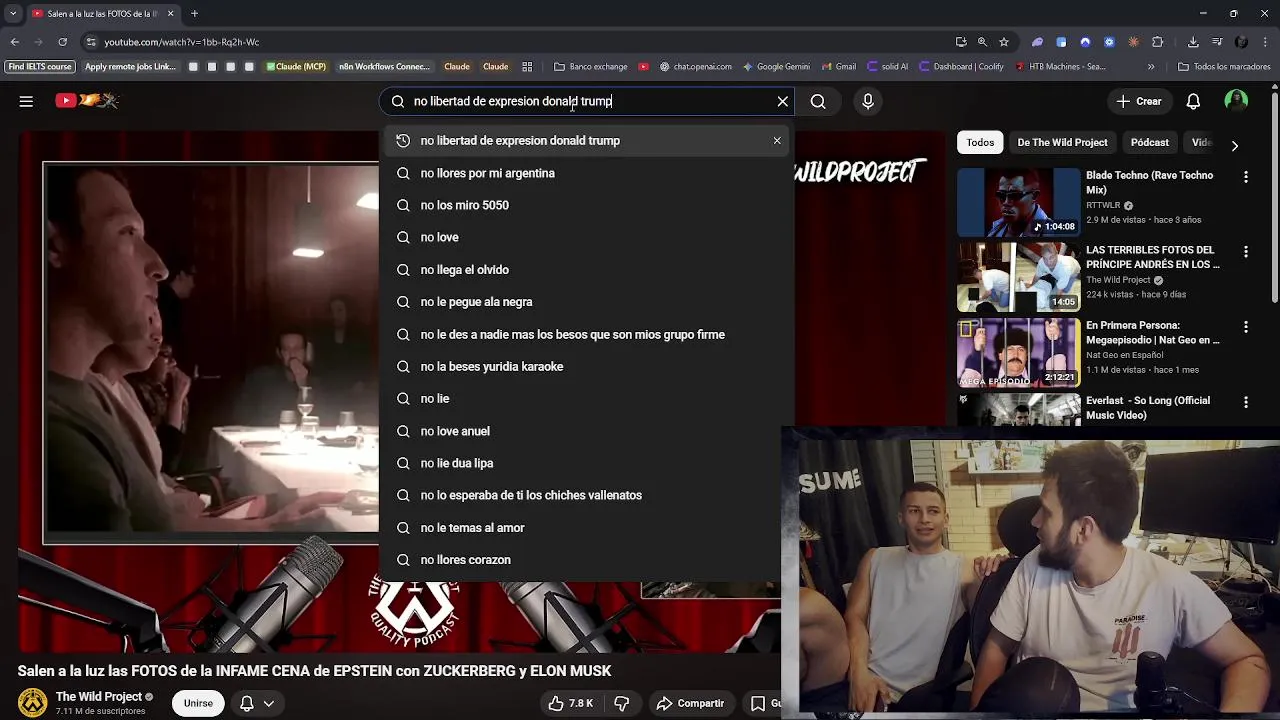
Task: Open The Wild Project channel avatar
Action: pos(33,703)
